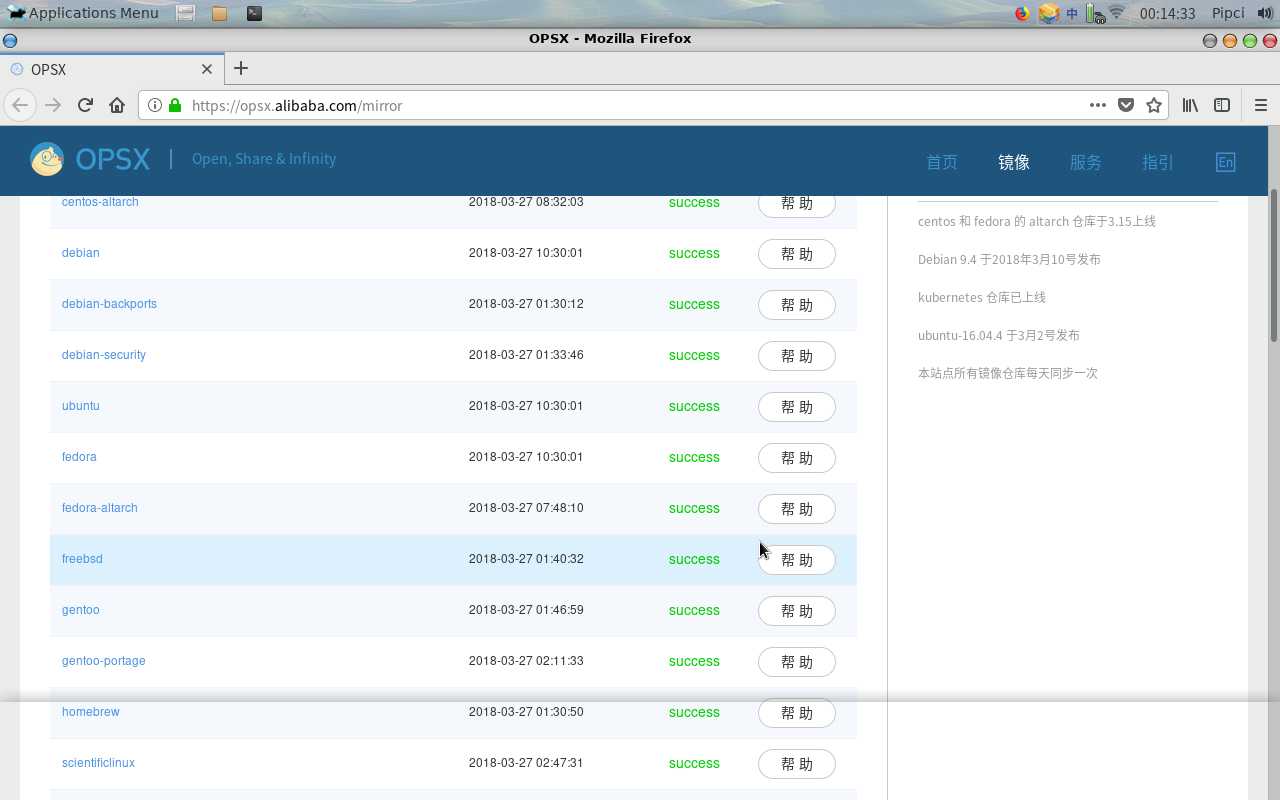
Task: Save the page to Pocket
Action: coord(1125,105)
